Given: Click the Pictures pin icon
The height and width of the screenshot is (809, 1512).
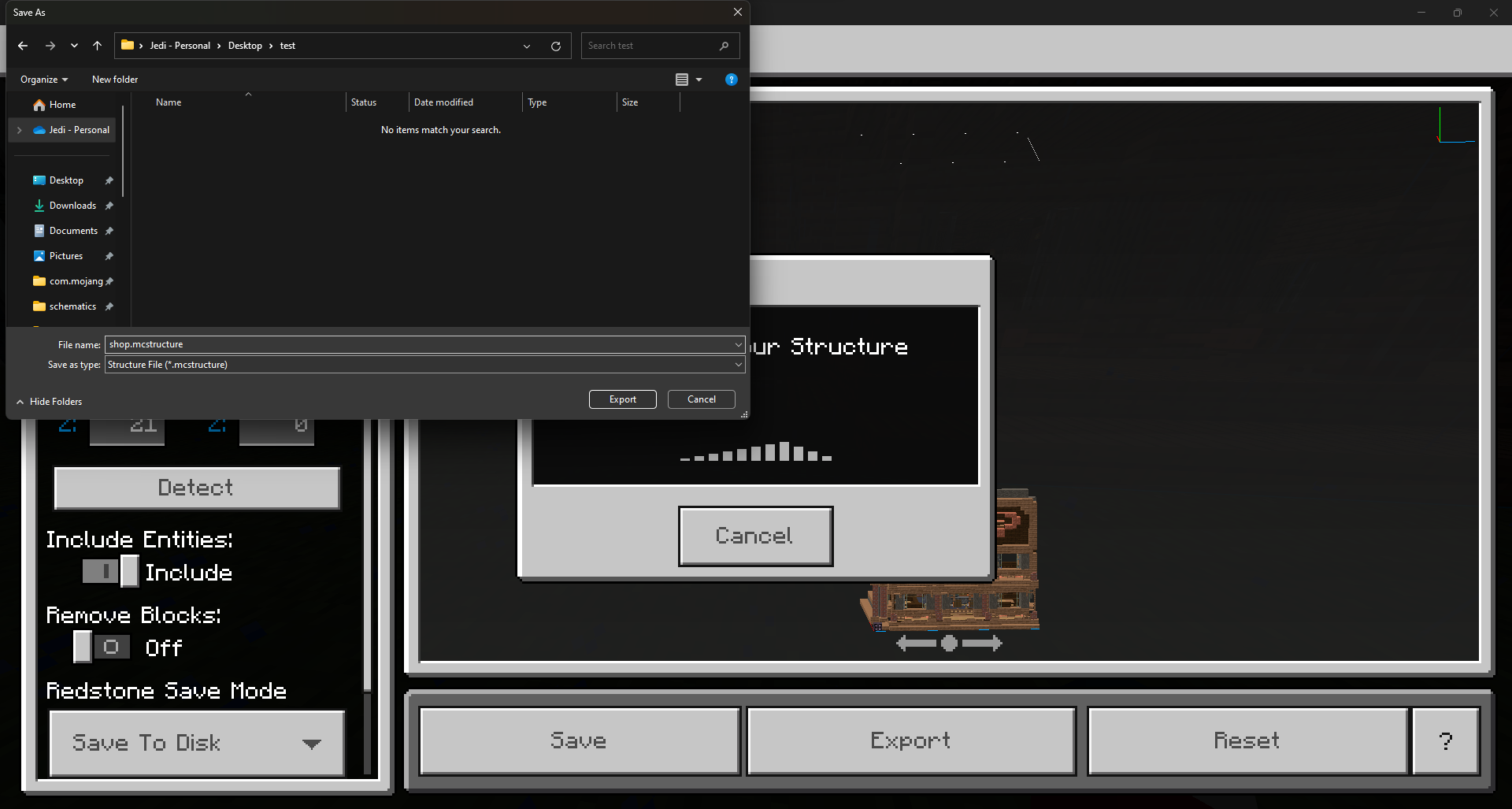Looking at the screenshot, I should (109, 256).
